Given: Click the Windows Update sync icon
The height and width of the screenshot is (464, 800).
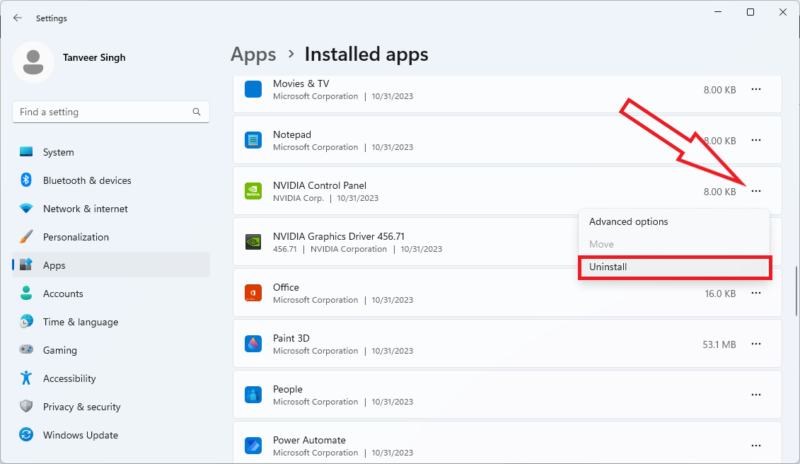Looking at the screenshot, I should click(x=26, y=435).
